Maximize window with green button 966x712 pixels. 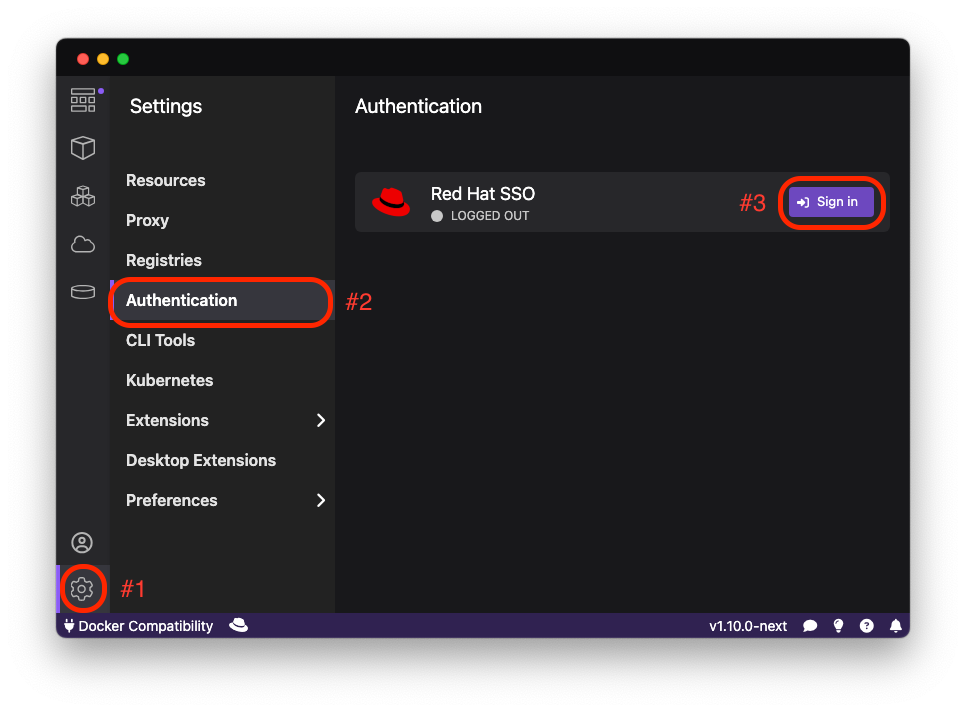point(123,59)
